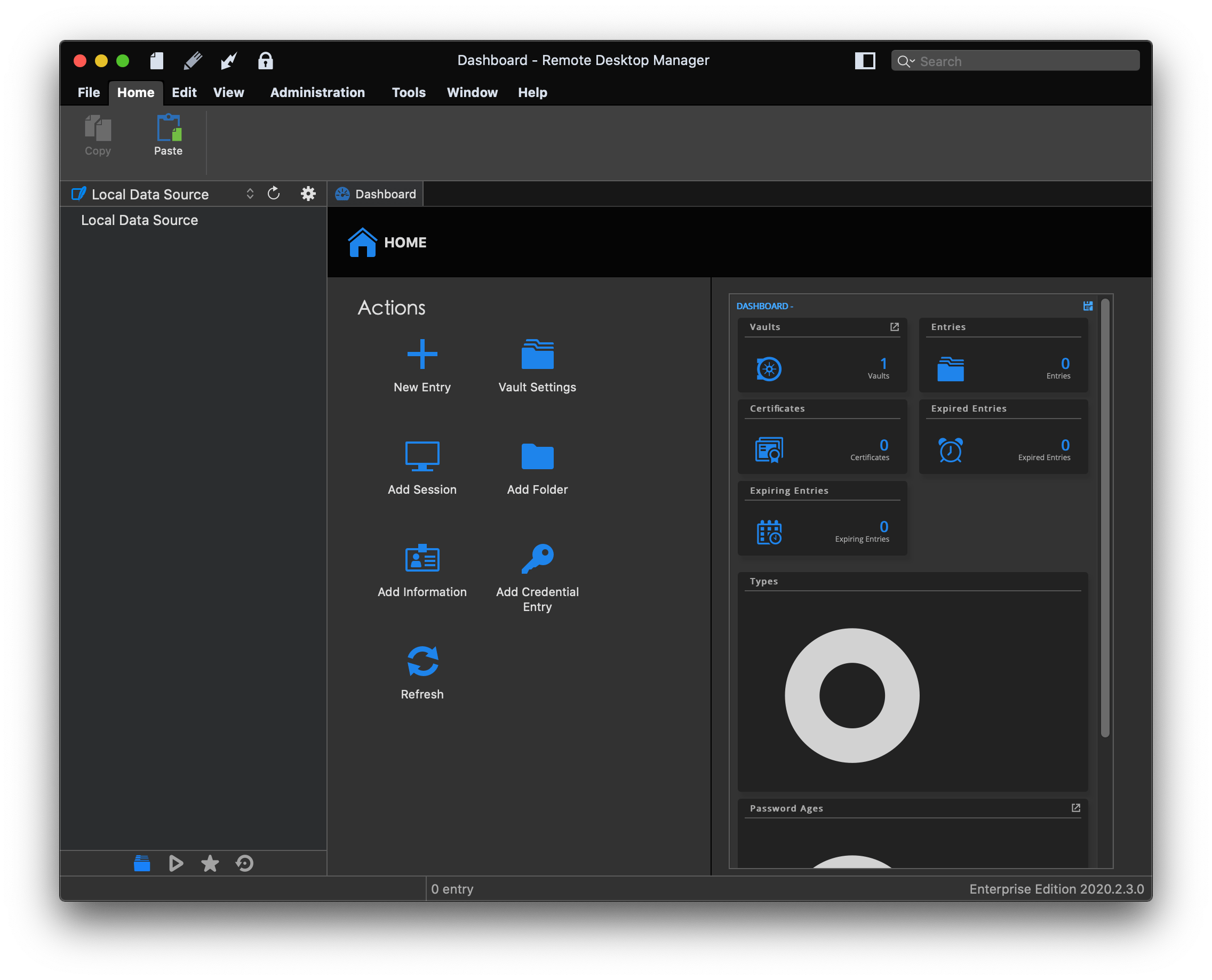Click the dashboard save layout icon
The height and width of the screenshot is (980, 1212).
coord(1087,306)
